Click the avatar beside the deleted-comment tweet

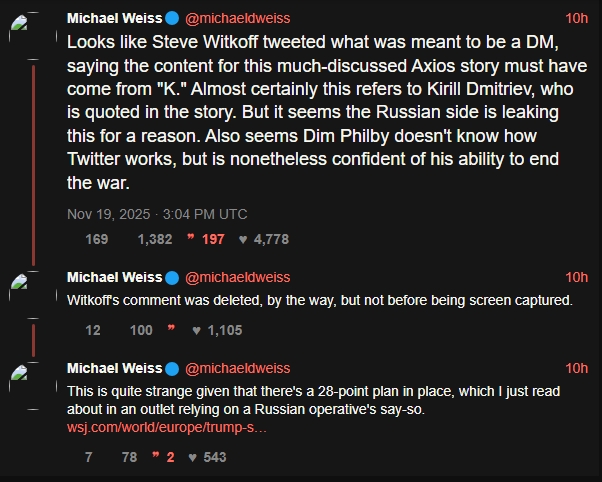pos(25,285)
